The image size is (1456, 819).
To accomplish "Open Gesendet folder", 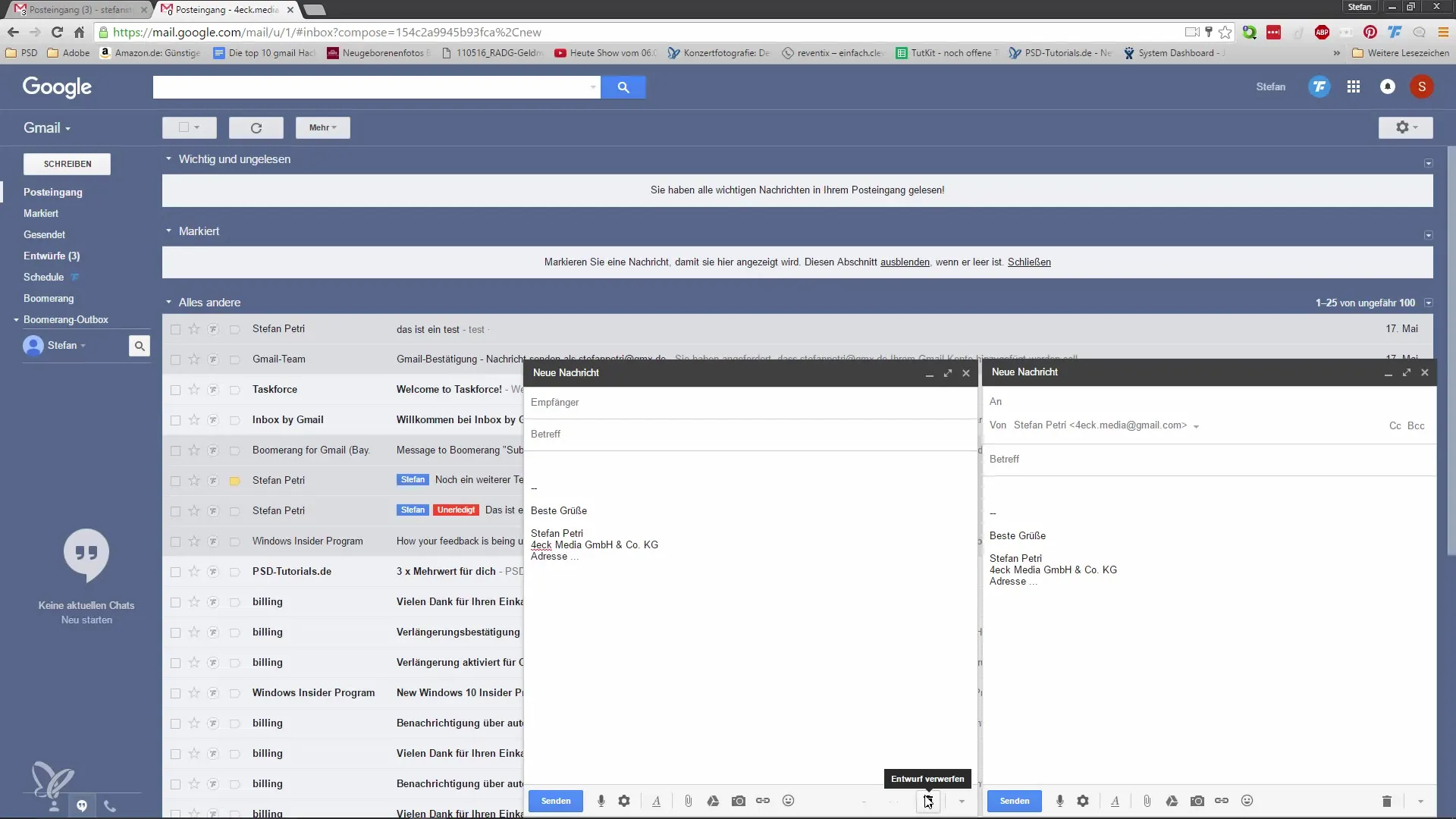I will 44,235.
